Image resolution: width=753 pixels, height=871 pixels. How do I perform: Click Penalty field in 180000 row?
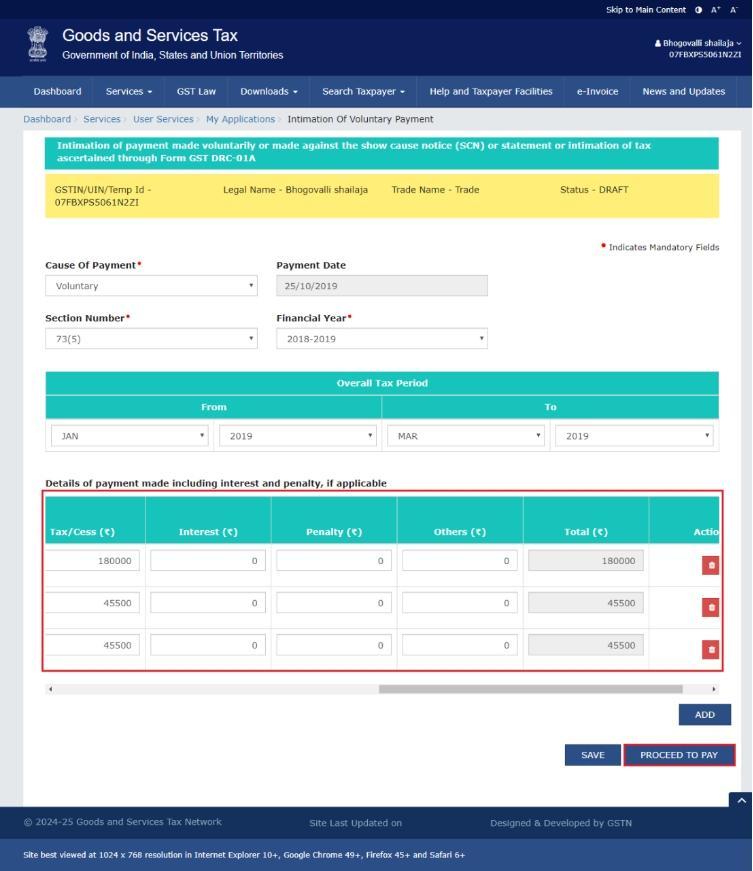click(334, 560)
